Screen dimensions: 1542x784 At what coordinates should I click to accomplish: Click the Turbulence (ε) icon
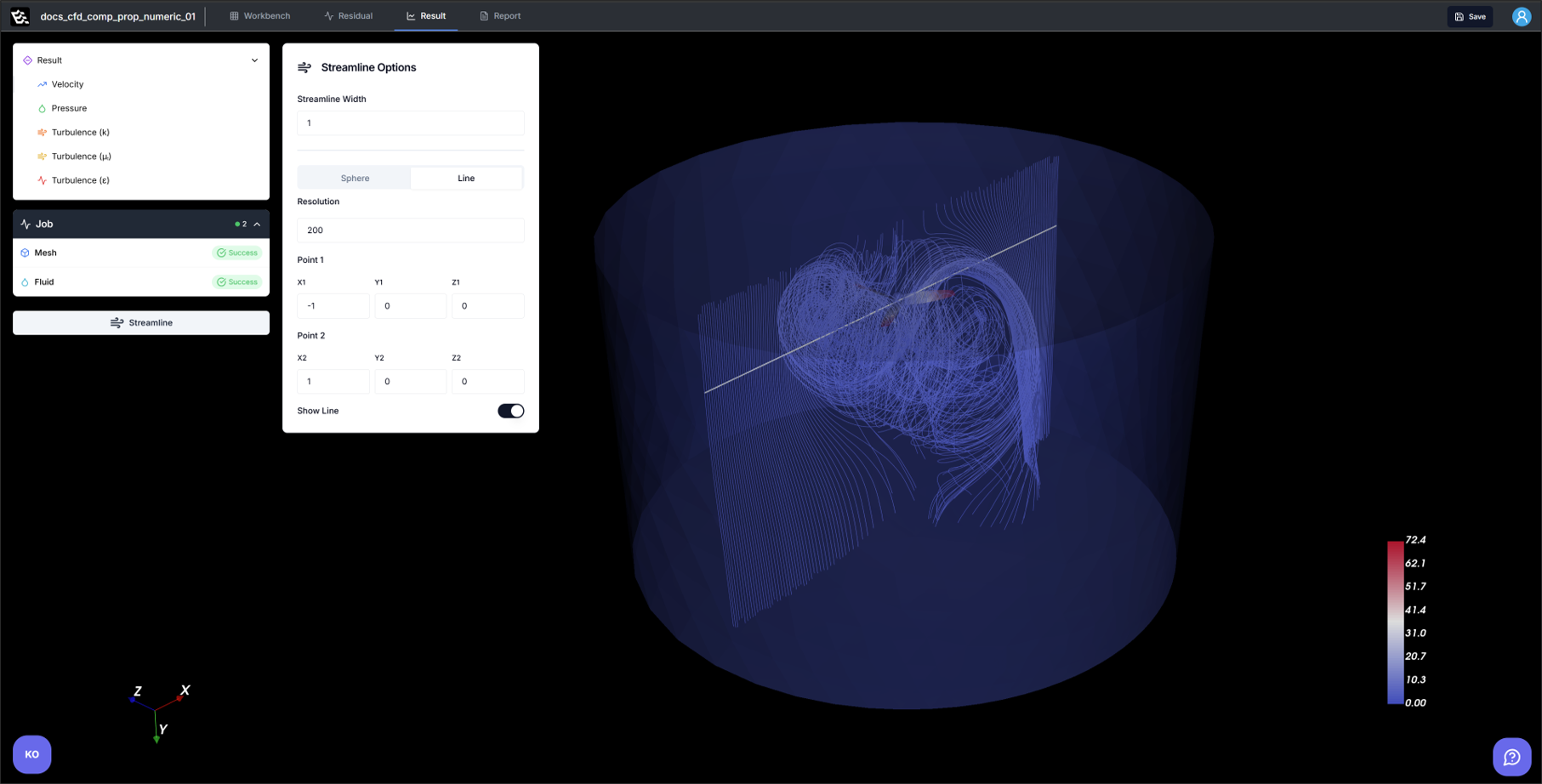click(42, 180)
